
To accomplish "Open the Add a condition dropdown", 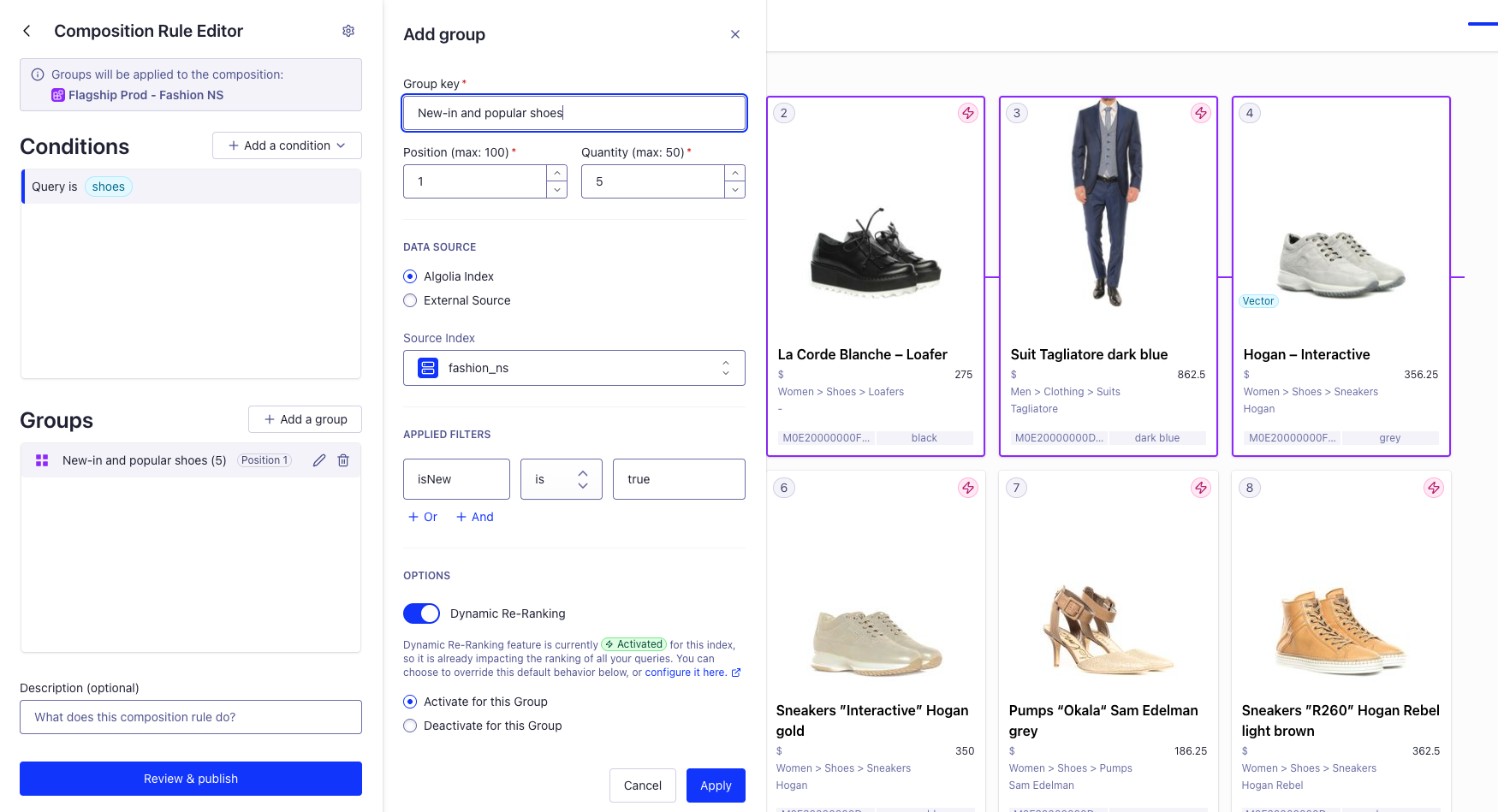I will coord(287,145).
